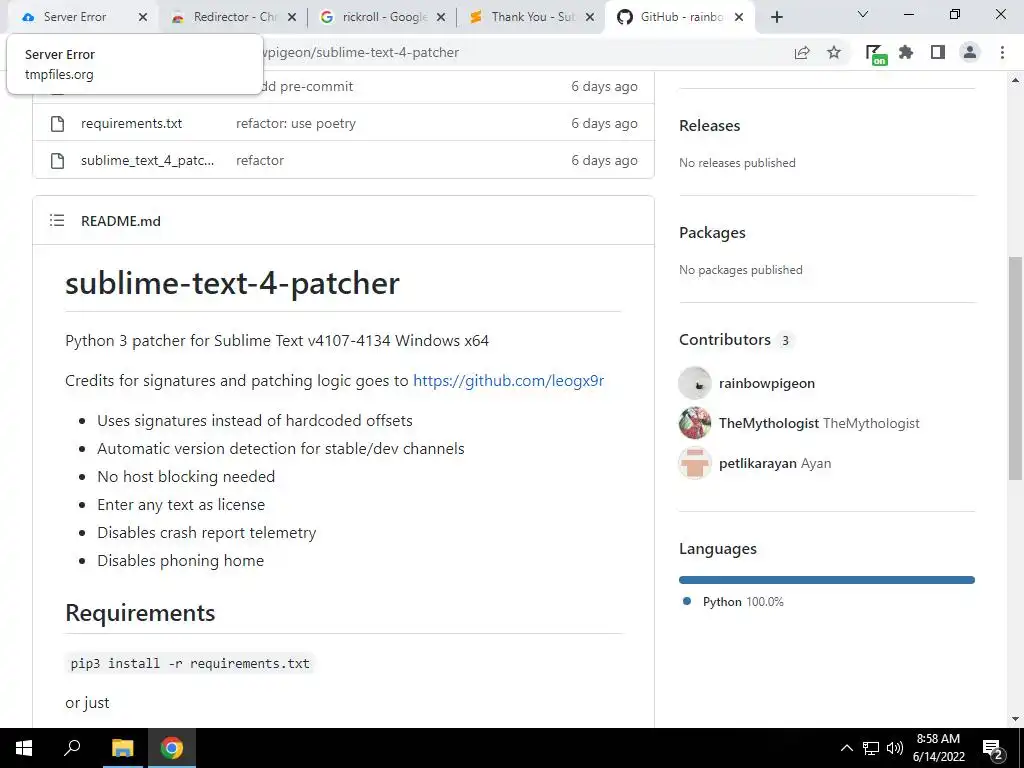Close the Redirector tab
The width and height of the screenshot is (1024, 768).
coord(292,17)
